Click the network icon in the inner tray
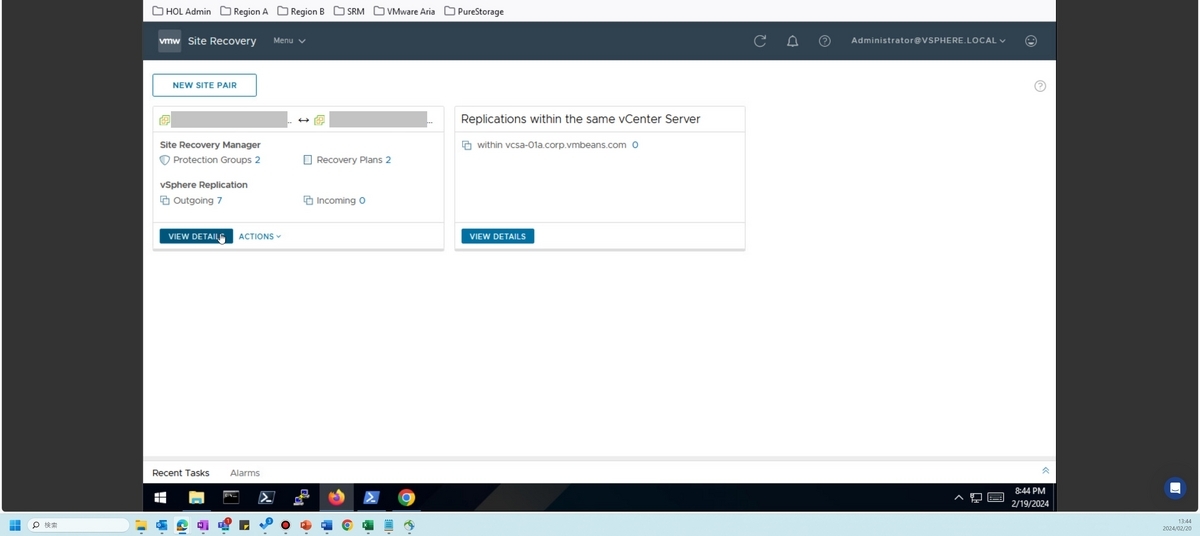 [976, 497]
